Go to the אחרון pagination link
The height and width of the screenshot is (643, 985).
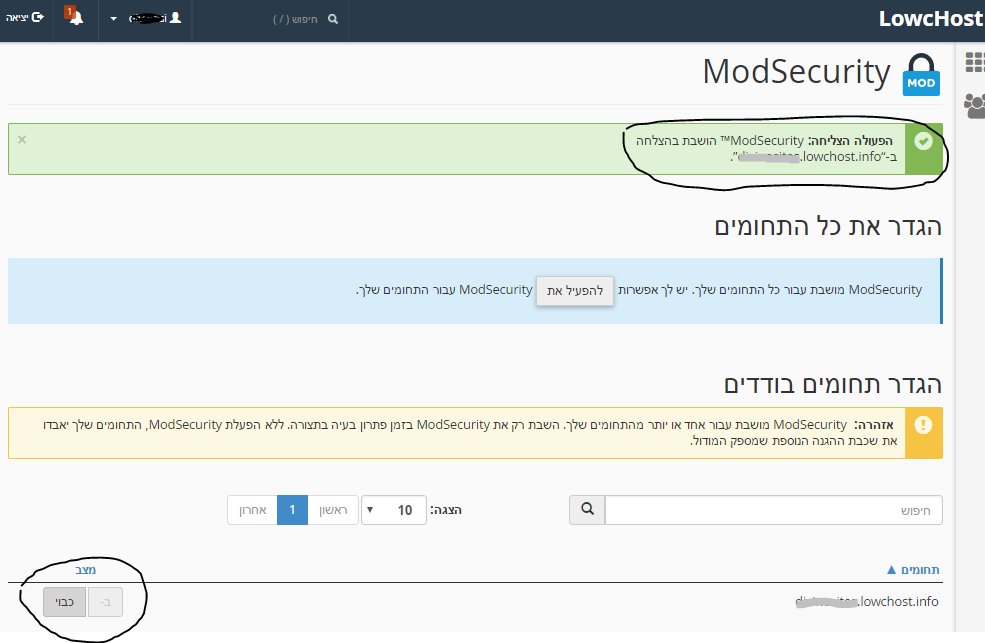(x=251, y=510)
